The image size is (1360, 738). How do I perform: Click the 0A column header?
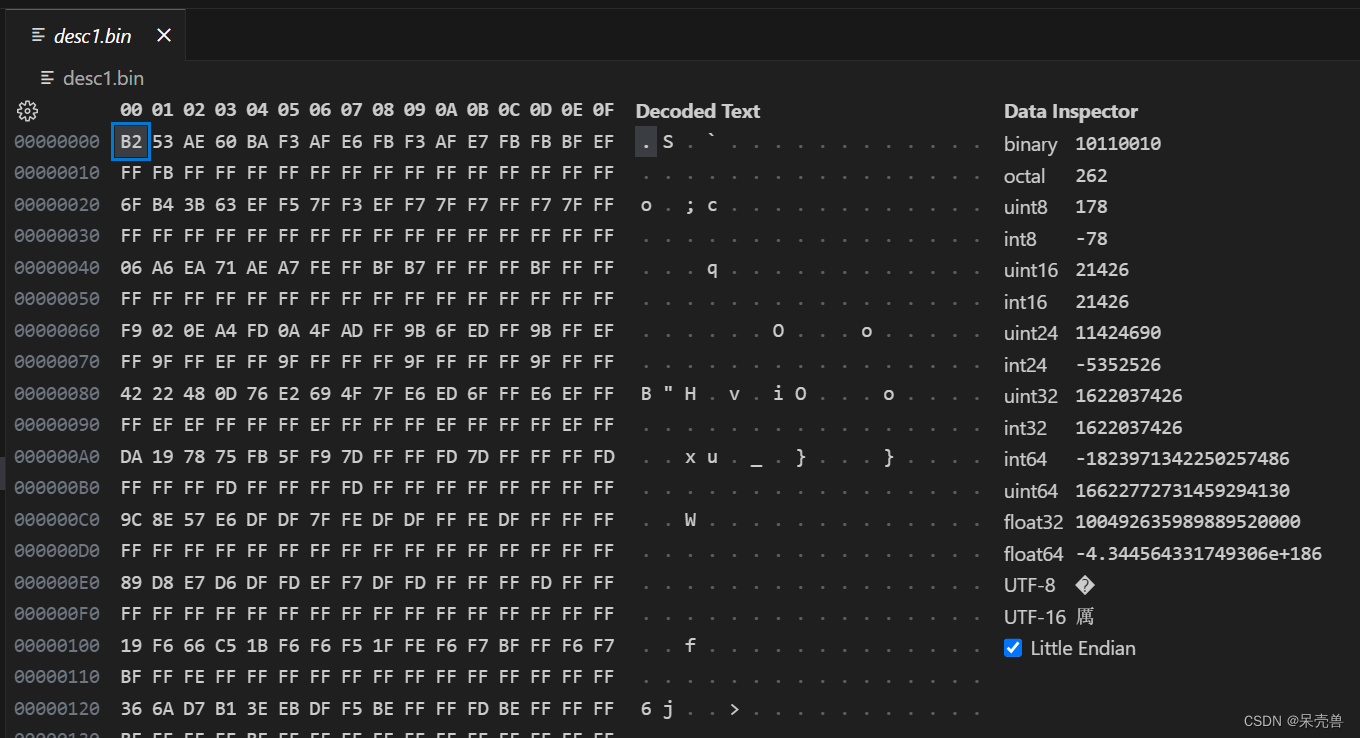coord(445,110)
